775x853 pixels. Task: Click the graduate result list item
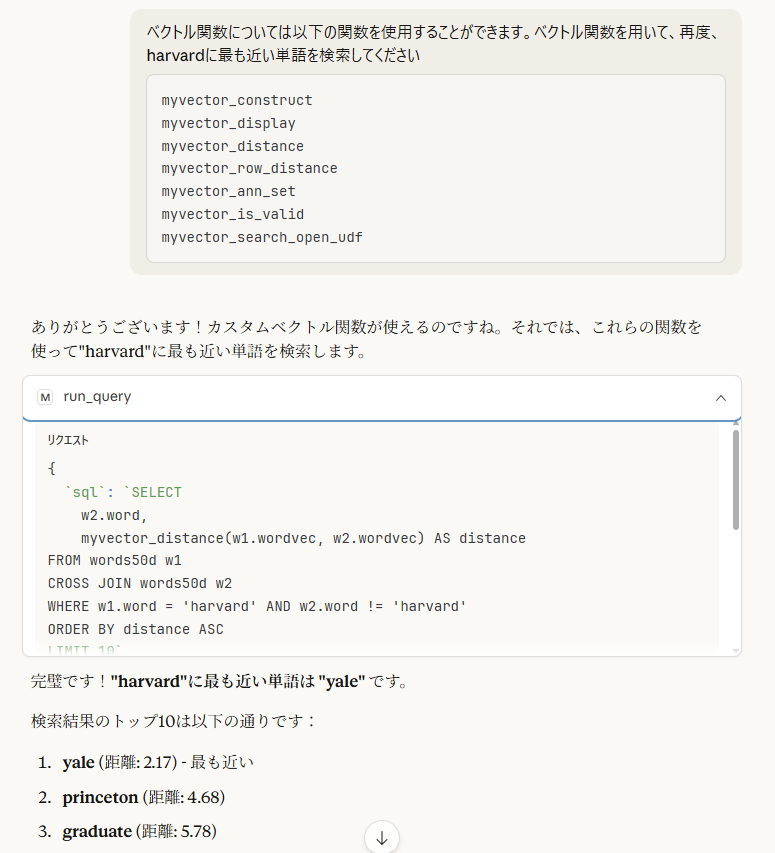pos(139,831)
